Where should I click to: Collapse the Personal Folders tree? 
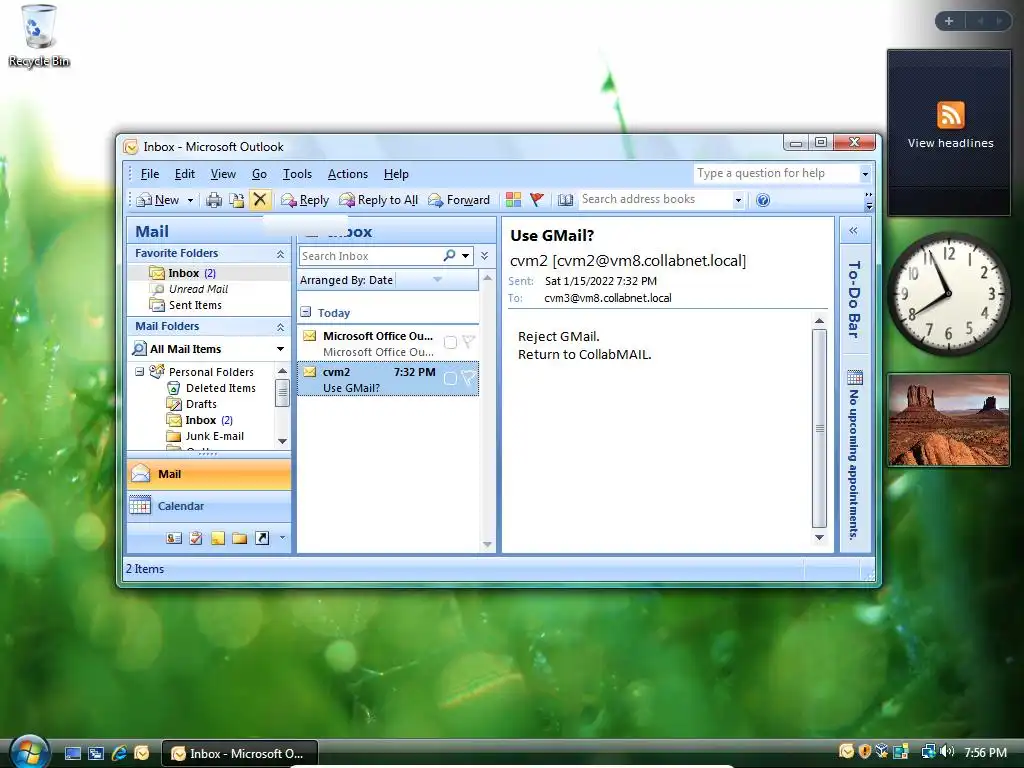[x=139, y=372]
